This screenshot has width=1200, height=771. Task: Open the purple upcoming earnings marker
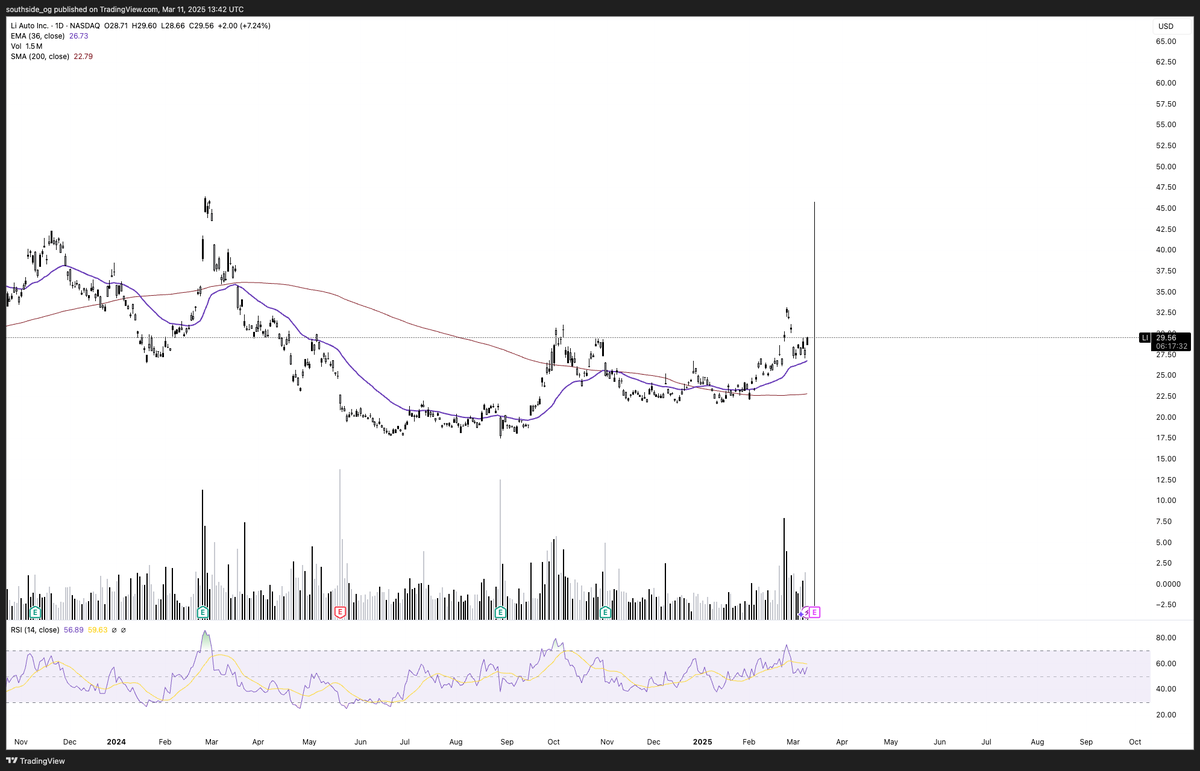click(x=816, y=611)
